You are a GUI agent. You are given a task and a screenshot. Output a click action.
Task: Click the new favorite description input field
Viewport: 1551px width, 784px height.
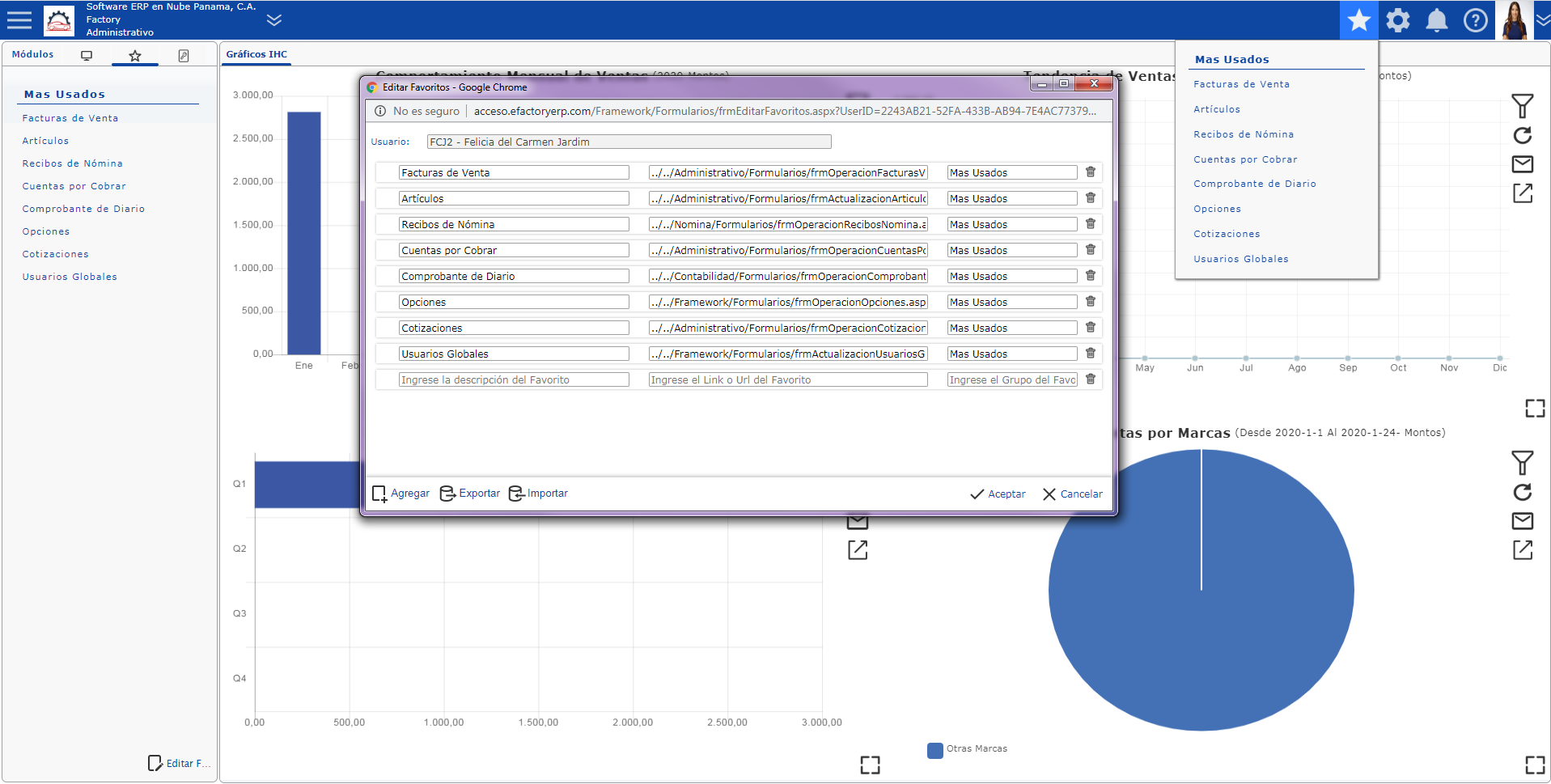pos(513,380)
